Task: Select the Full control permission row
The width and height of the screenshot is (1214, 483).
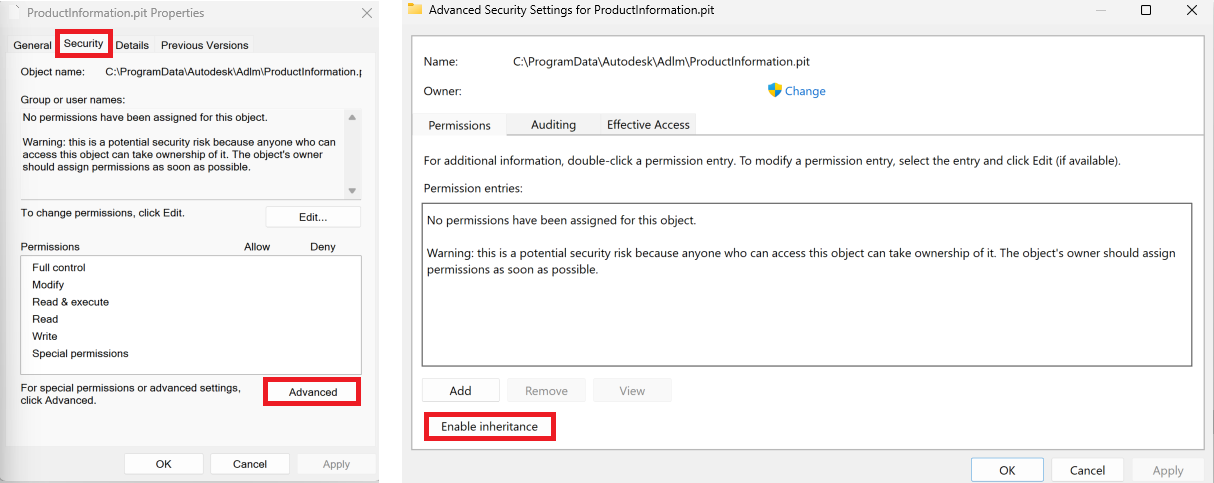Action: [59, 268]
